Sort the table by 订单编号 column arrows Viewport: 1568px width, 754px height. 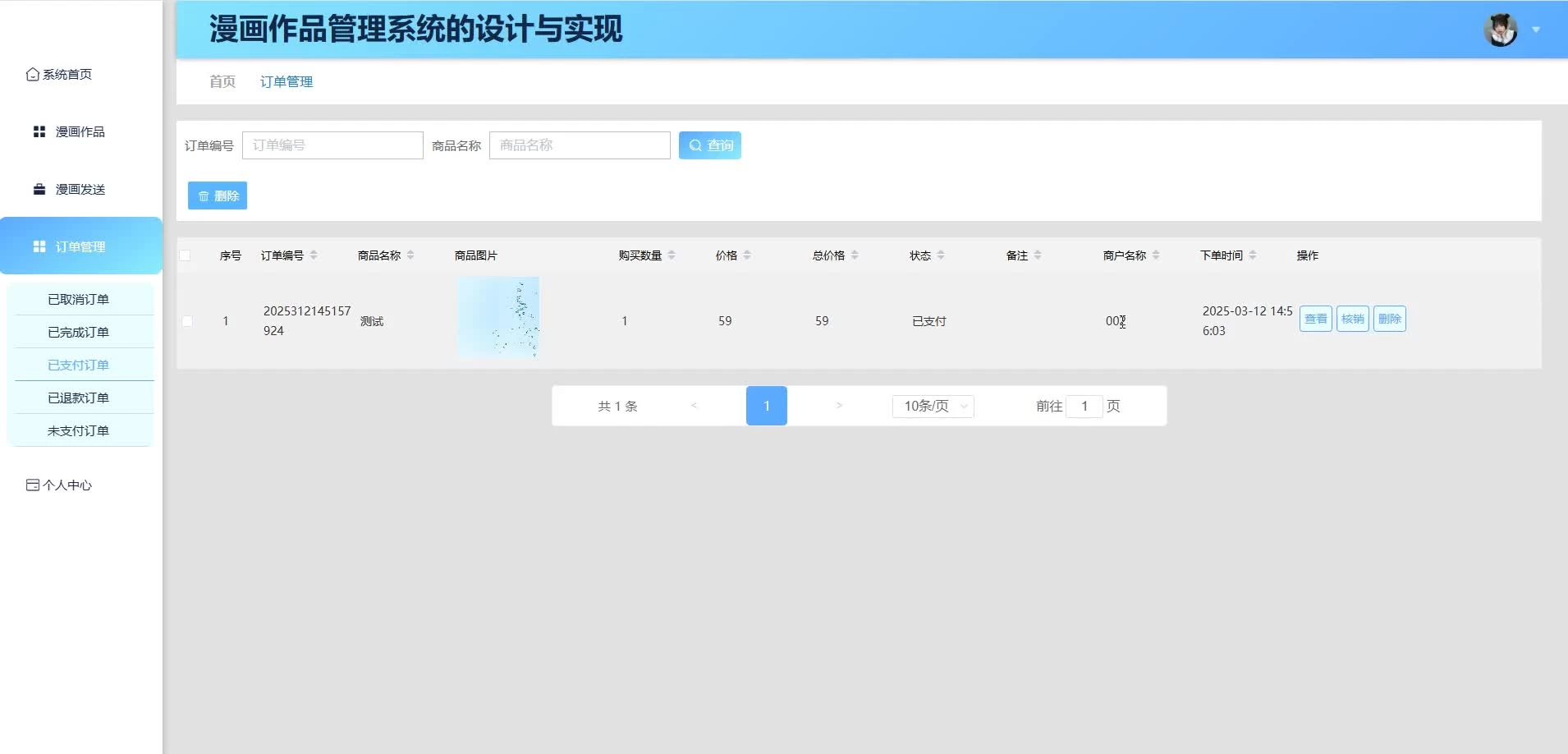[314, 255]
